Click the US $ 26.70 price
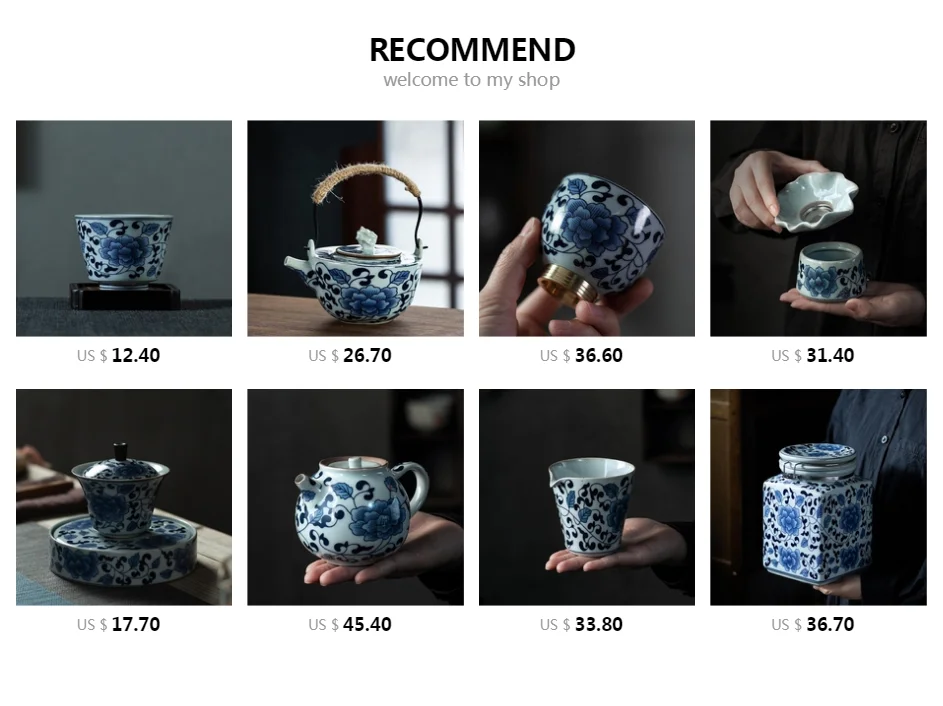This screenshot has height=706, width=943. click(350, 355)
